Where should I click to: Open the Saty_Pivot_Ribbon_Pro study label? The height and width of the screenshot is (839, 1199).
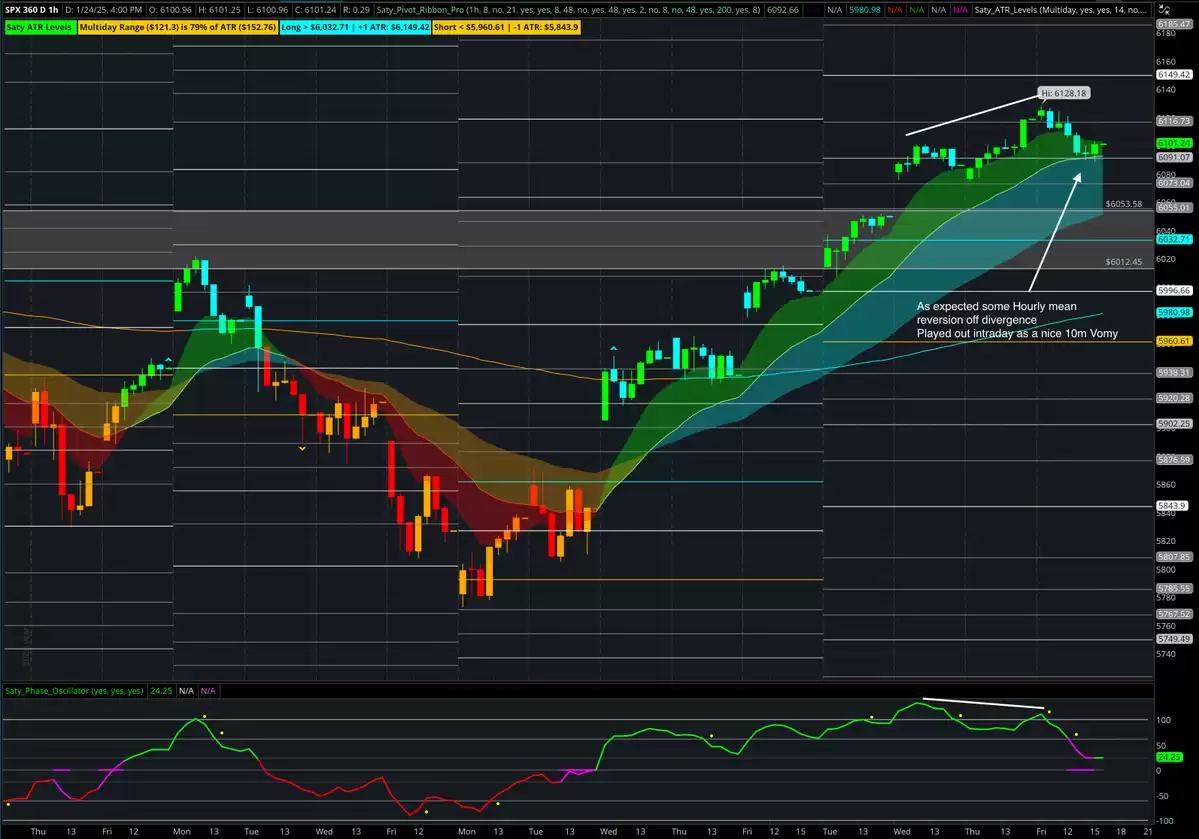point(568,10)
